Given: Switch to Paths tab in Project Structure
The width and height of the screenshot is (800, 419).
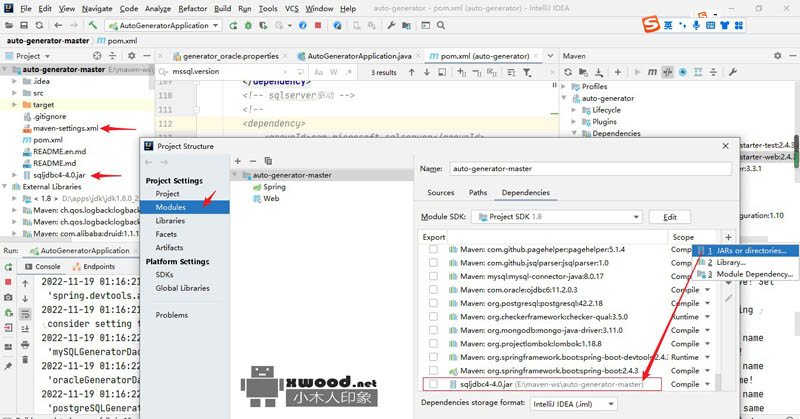Looking at the screenshot, I should click(x=478, y=192).
